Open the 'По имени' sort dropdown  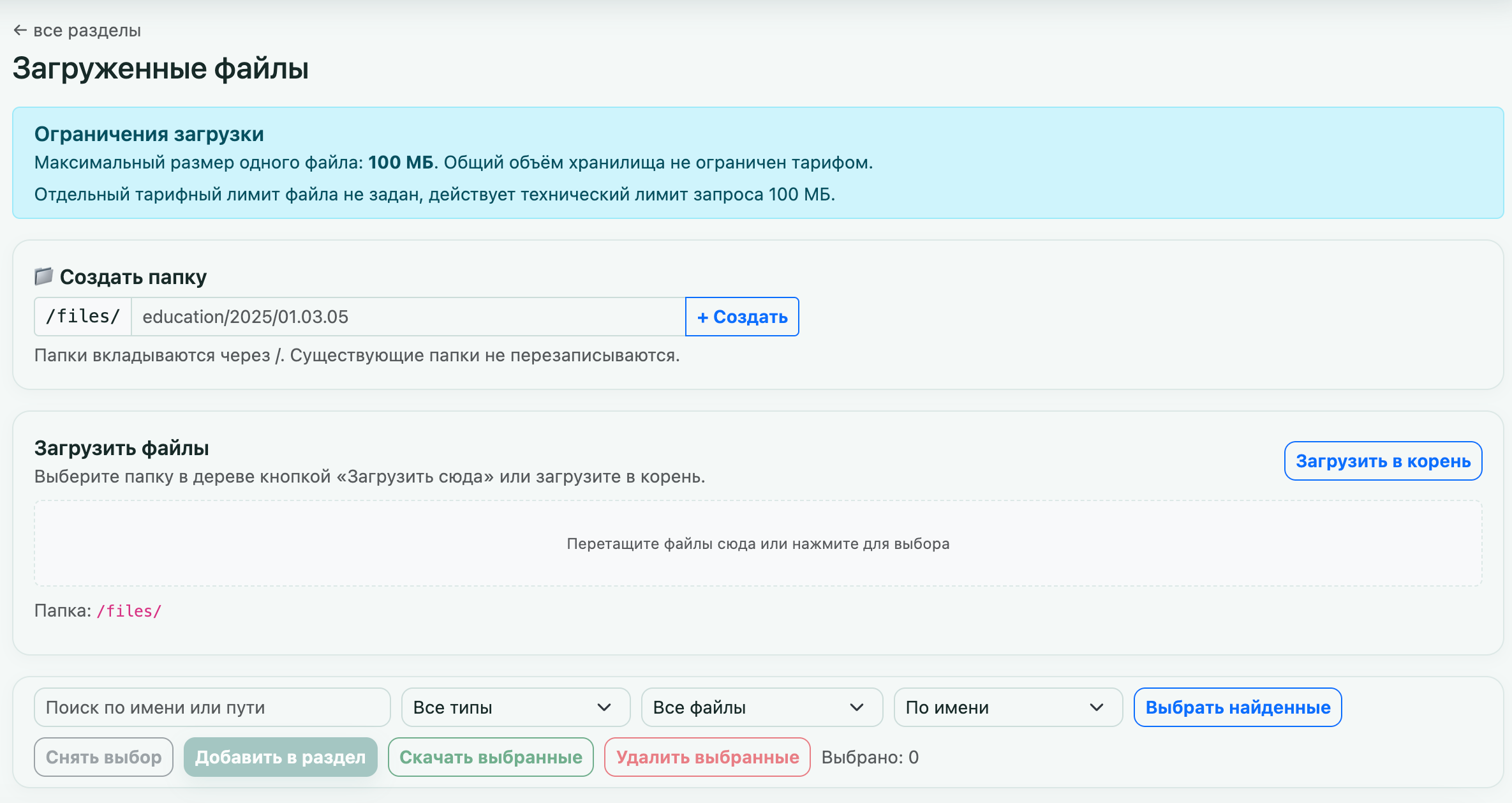(x=1009, y=707)
